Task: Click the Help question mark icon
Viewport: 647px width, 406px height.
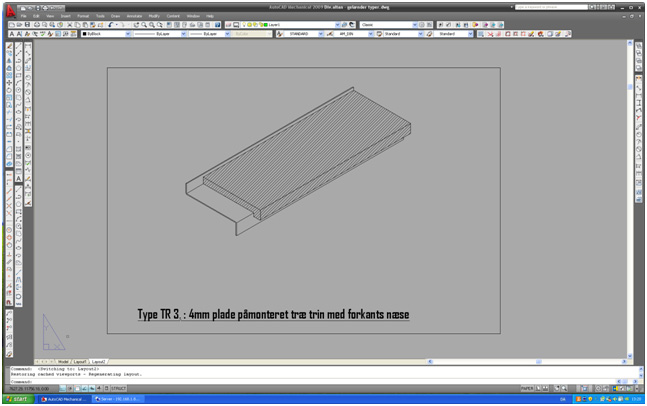Action: point(217,25)
